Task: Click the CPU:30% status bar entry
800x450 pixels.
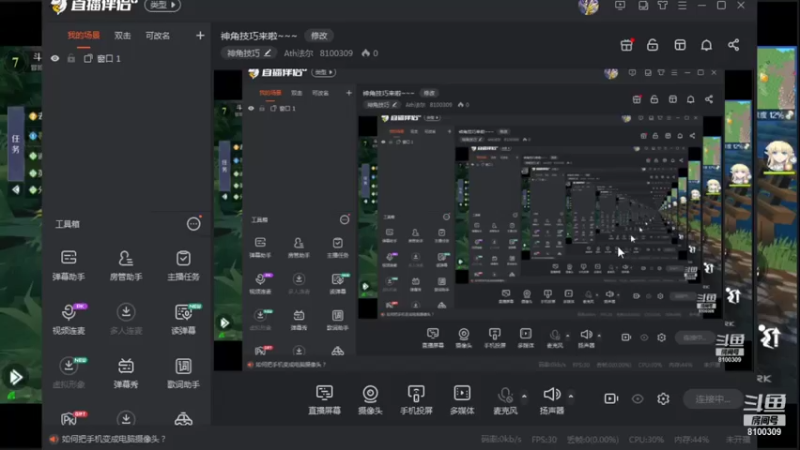Action: click(x=646, y=439)
